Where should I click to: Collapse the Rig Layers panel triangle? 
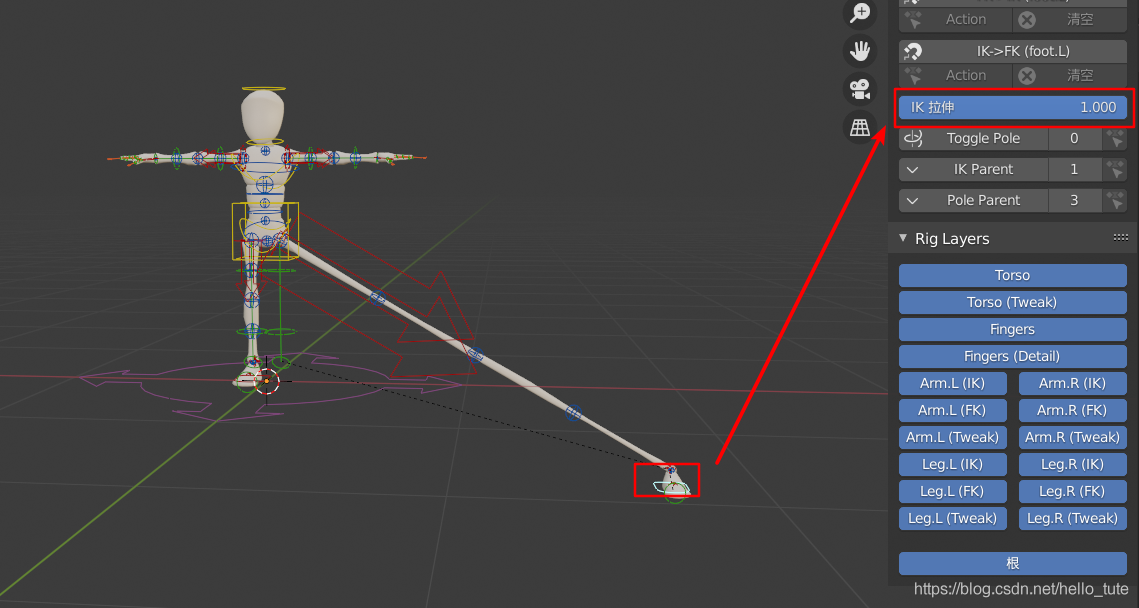[903, 238]
